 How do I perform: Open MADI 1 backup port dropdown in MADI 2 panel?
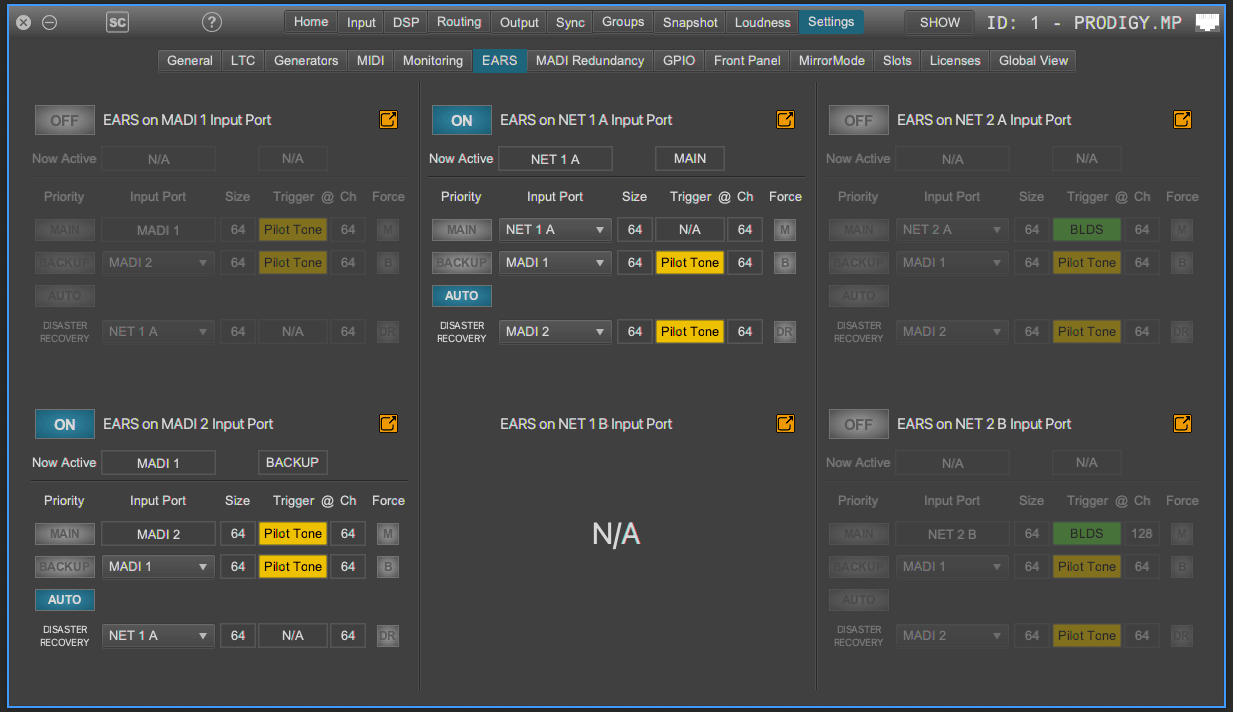point(158,567)
